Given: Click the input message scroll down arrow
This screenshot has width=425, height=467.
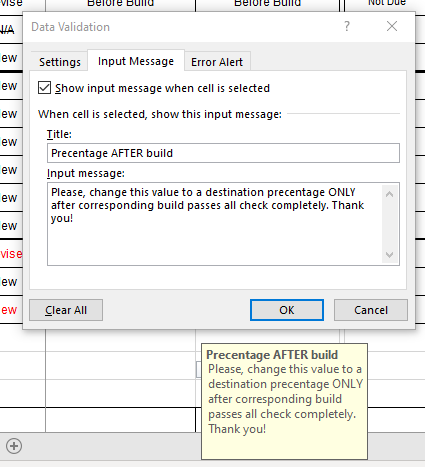Looking at the screenshot, I should pyautogui.click(x=389, y=255).
